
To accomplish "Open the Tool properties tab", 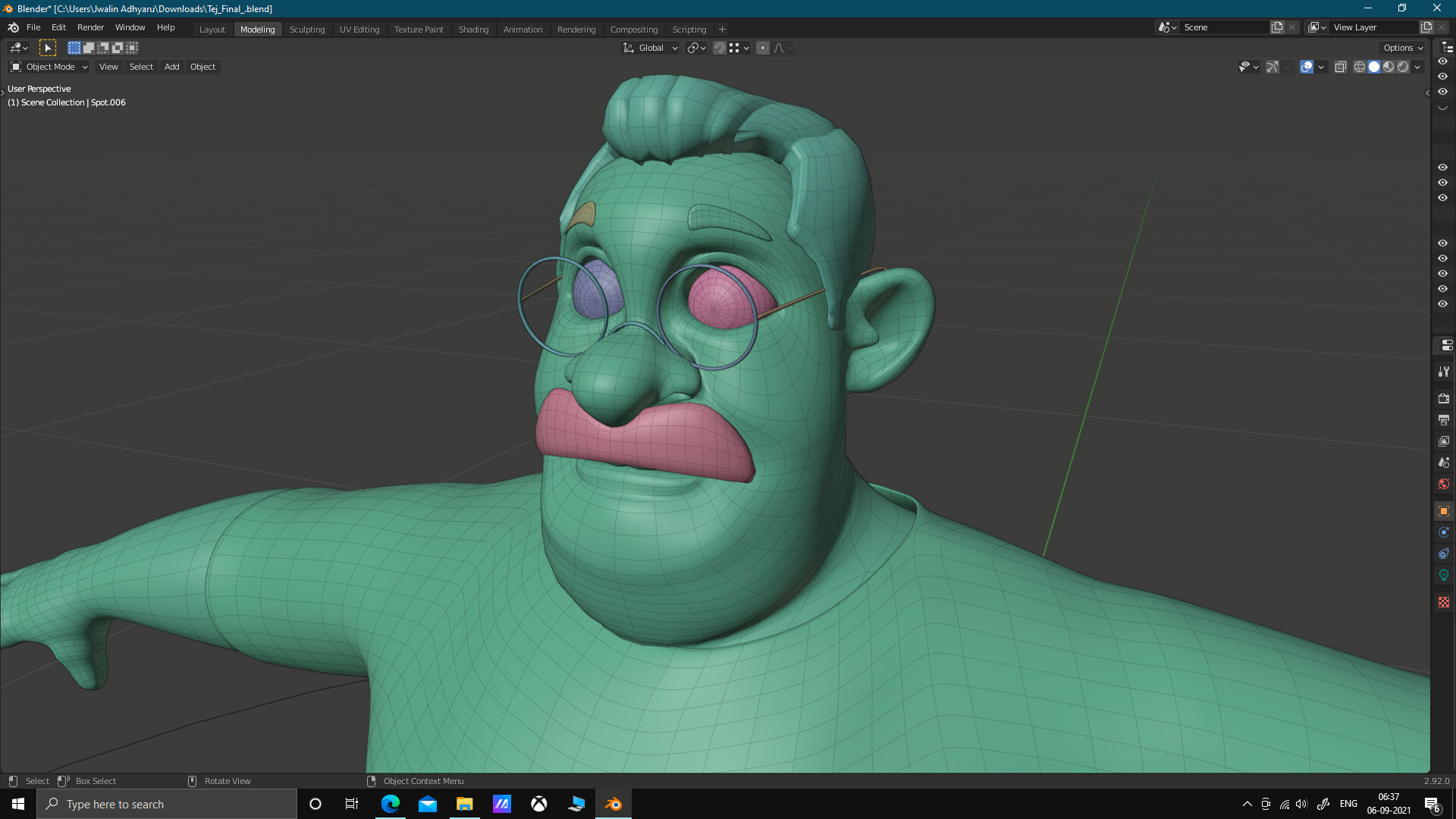I will (1444, 372).
